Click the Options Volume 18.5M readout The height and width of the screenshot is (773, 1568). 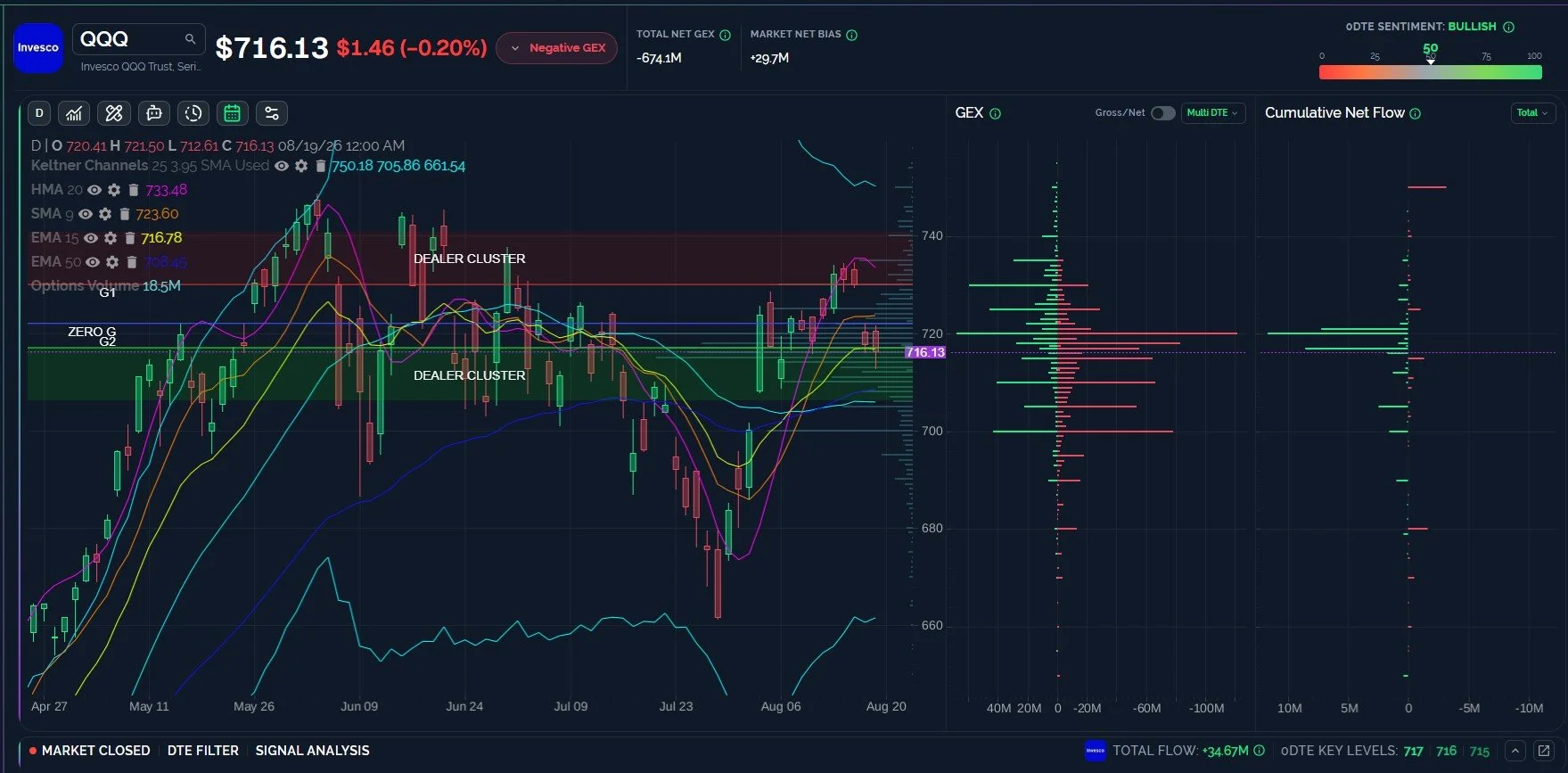point(106,286)
